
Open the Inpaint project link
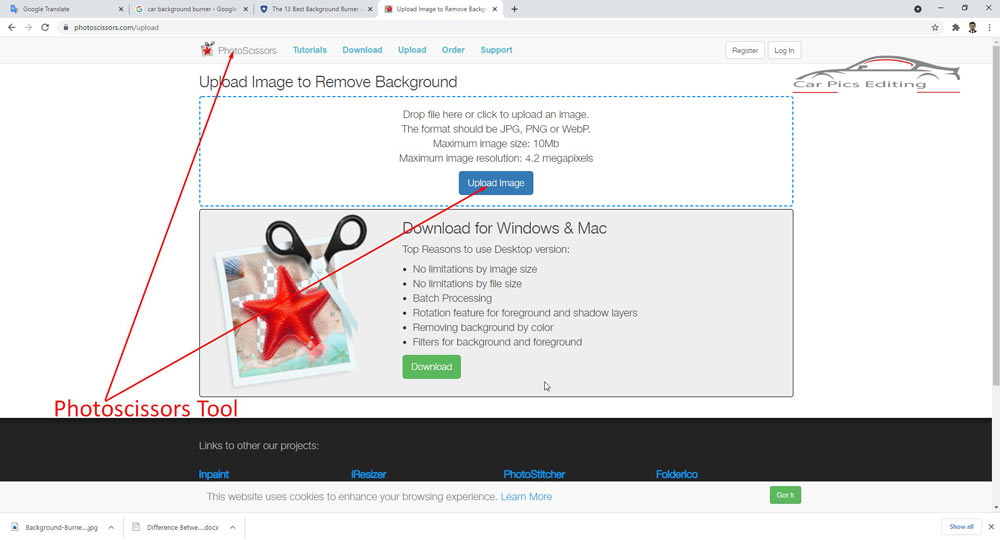pyautogui.click(x=214, y=474)
